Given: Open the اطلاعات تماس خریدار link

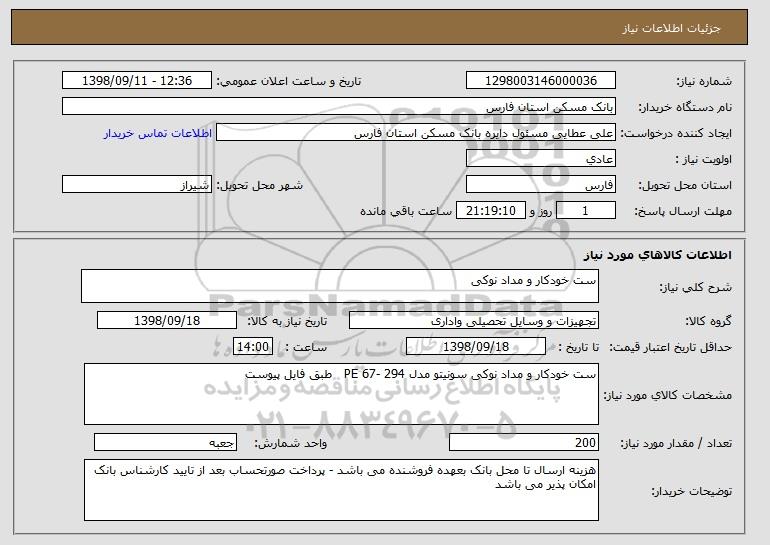Looking at the screenshot, I should pyautogui.click(x=158, y=133).
